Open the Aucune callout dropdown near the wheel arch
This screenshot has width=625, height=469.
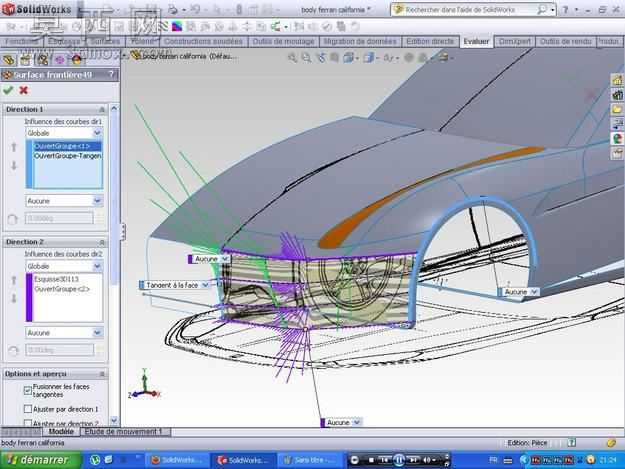[x=534, y=292]
